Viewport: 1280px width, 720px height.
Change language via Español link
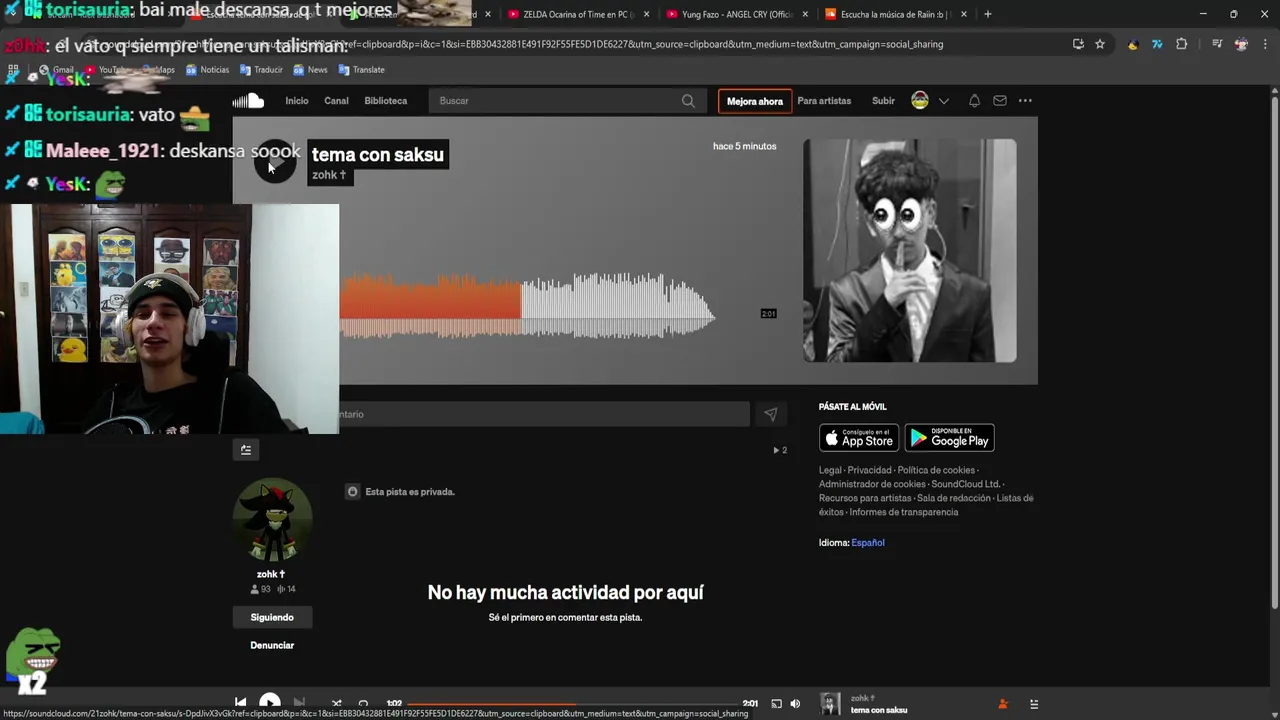point(867,543)
